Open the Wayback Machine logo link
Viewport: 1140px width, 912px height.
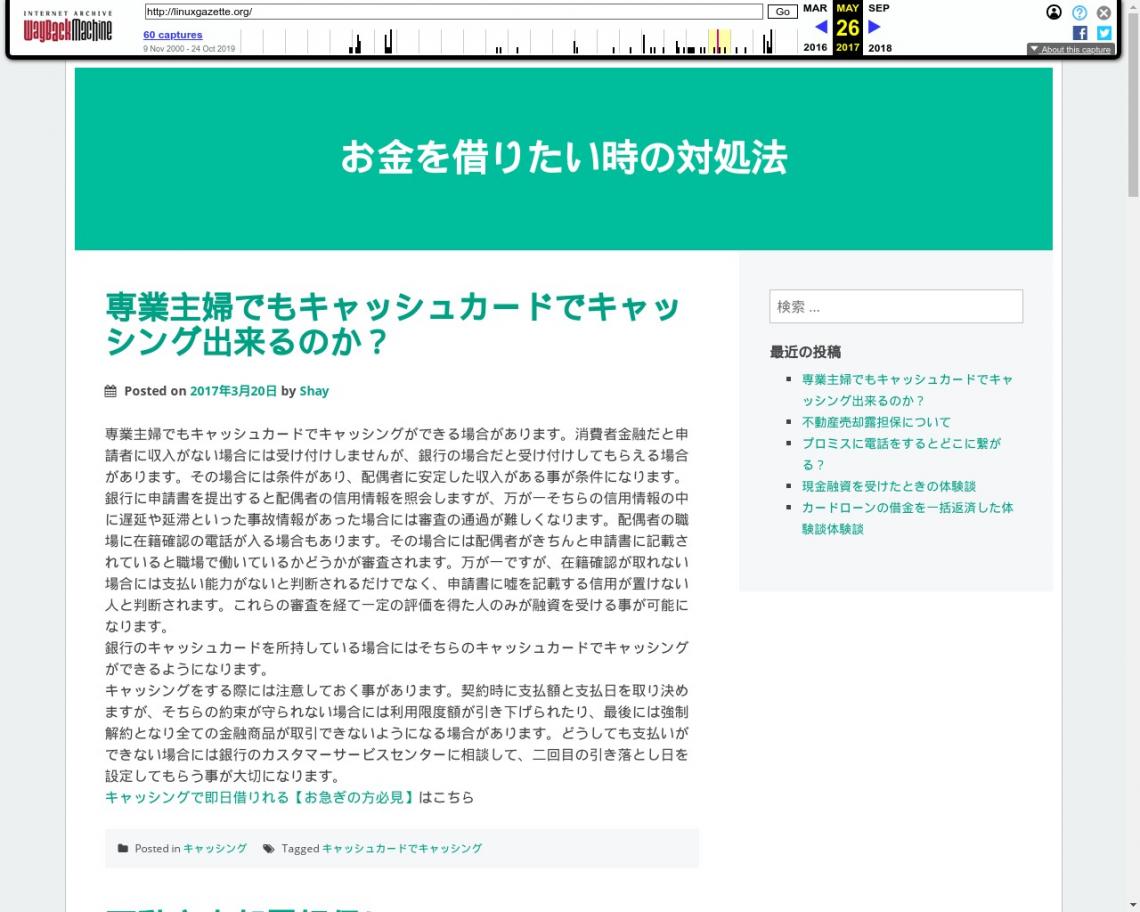point(68,26)
